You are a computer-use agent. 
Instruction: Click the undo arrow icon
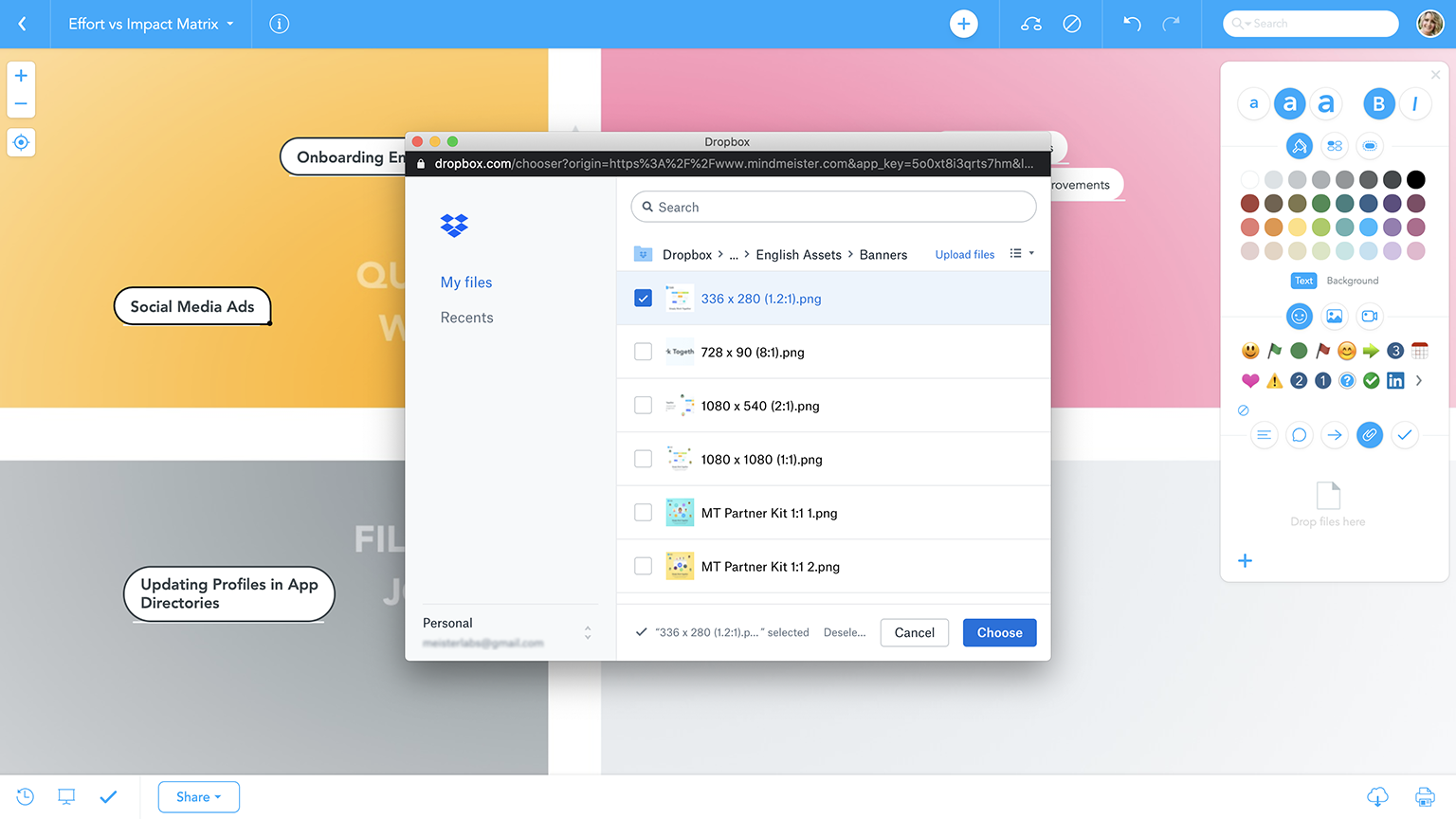coord(1132,24)
